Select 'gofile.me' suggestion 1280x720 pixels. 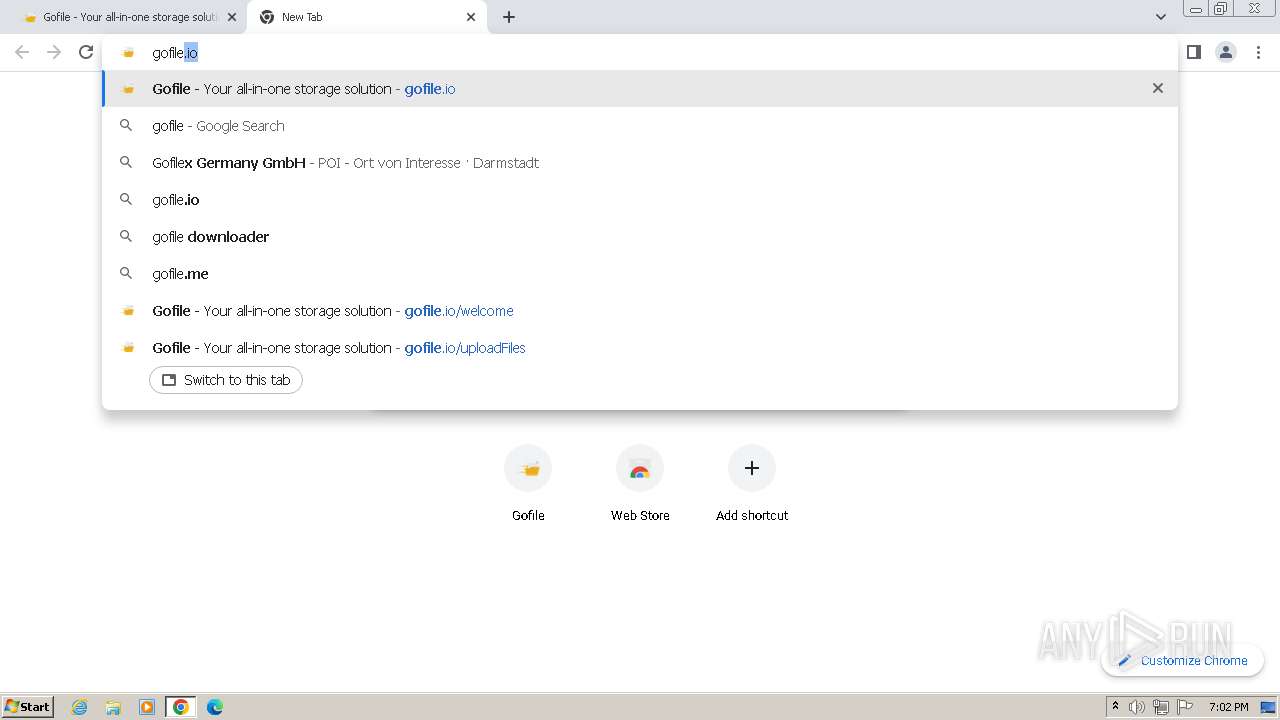coord(640,274)
